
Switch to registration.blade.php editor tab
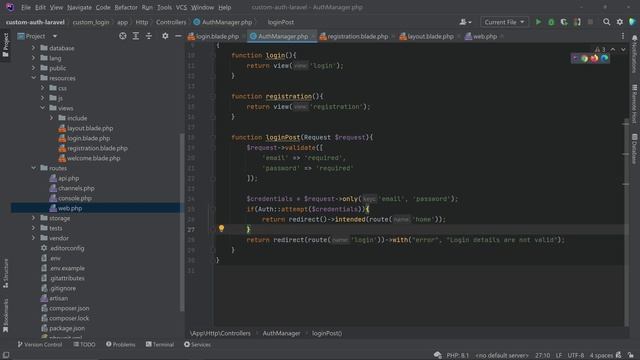pos(356,36)
